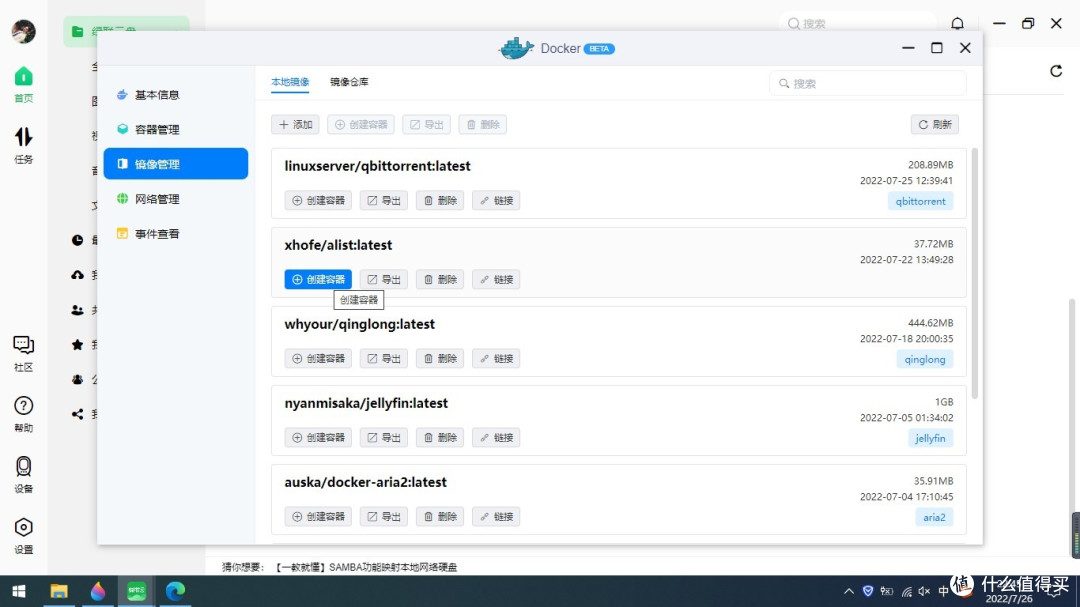The width and height of the screenshot is (1080, 607).
Task: Create container from whyour/qinglong image
Action: [x=317, y=358]
